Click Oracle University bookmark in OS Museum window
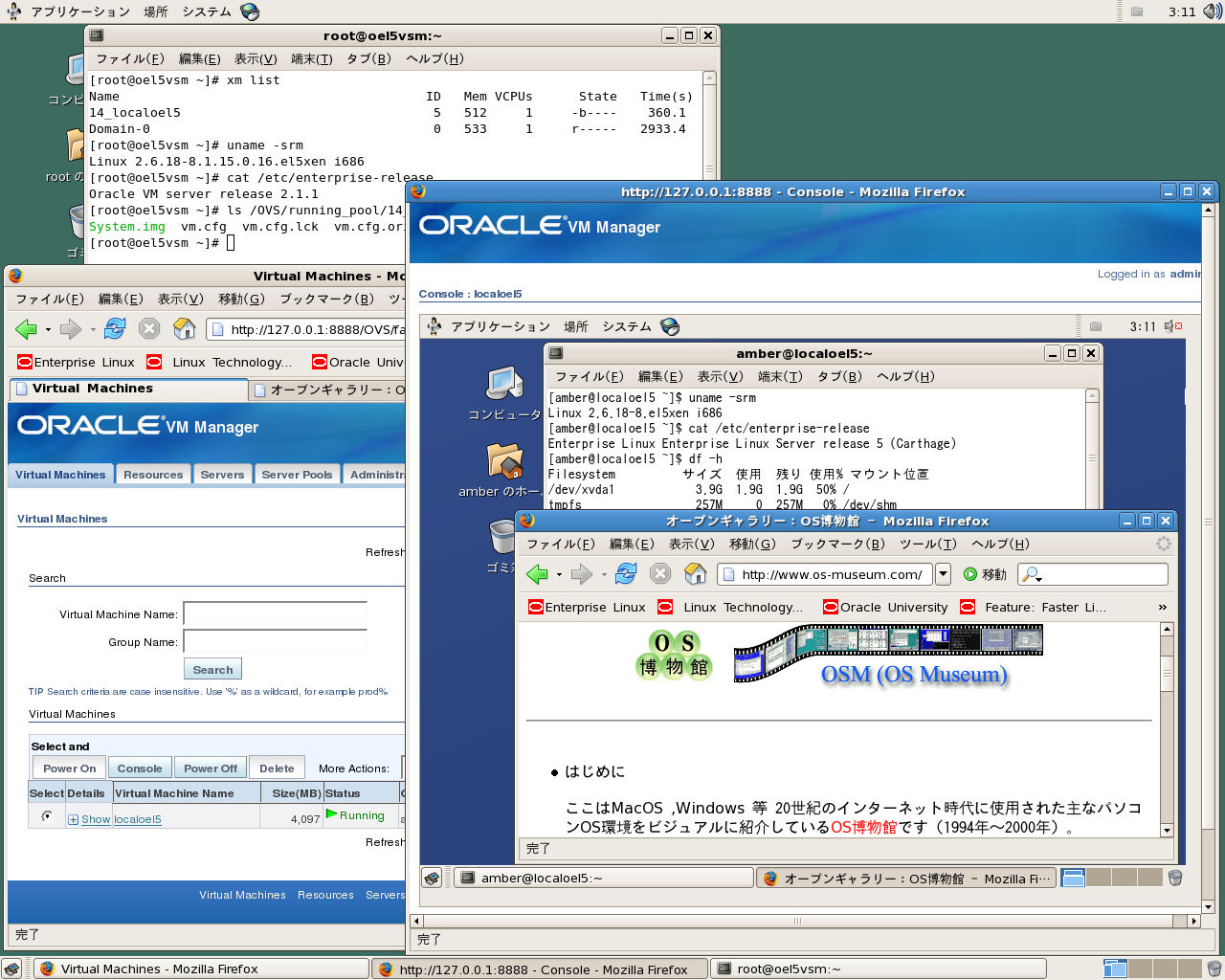This screenshot has height=980, width=1225. [x=885, y=607]
